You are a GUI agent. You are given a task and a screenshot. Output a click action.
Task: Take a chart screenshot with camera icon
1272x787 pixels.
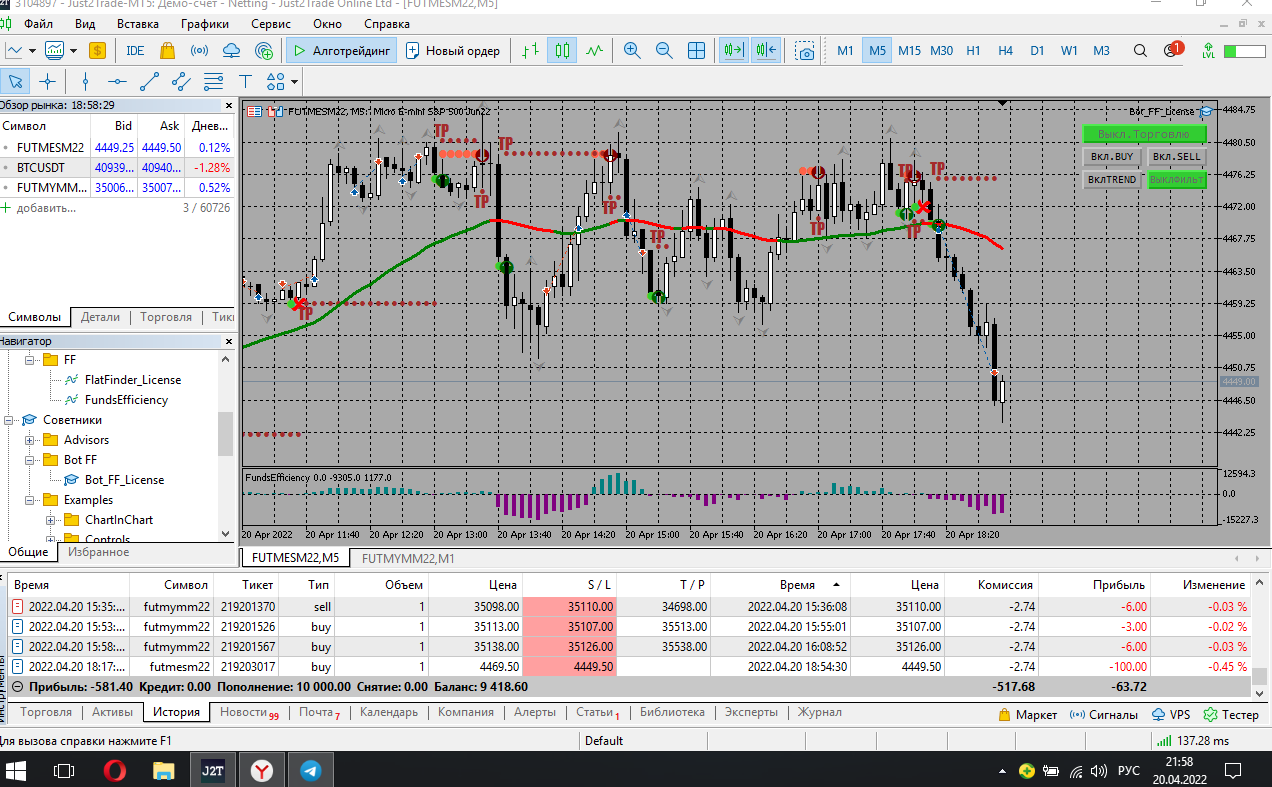coord(805,50)
